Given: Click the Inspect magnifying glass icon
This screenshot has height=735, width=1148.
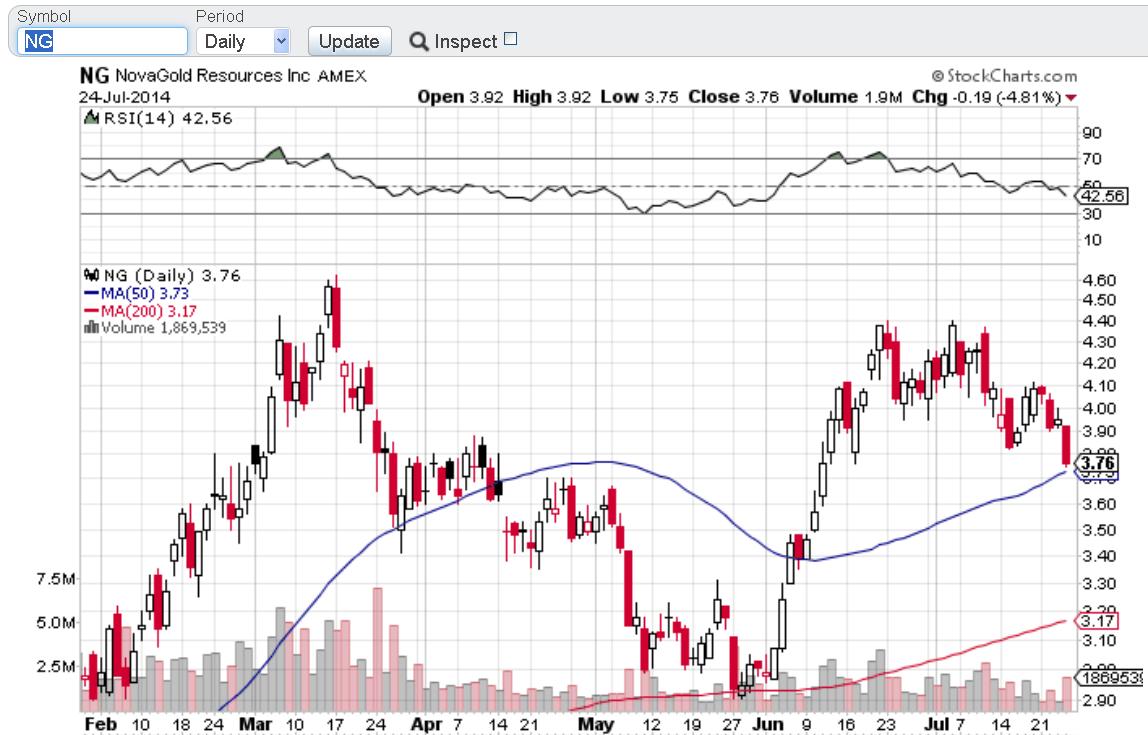Looking at the screenshot, I should click(420, 42).
